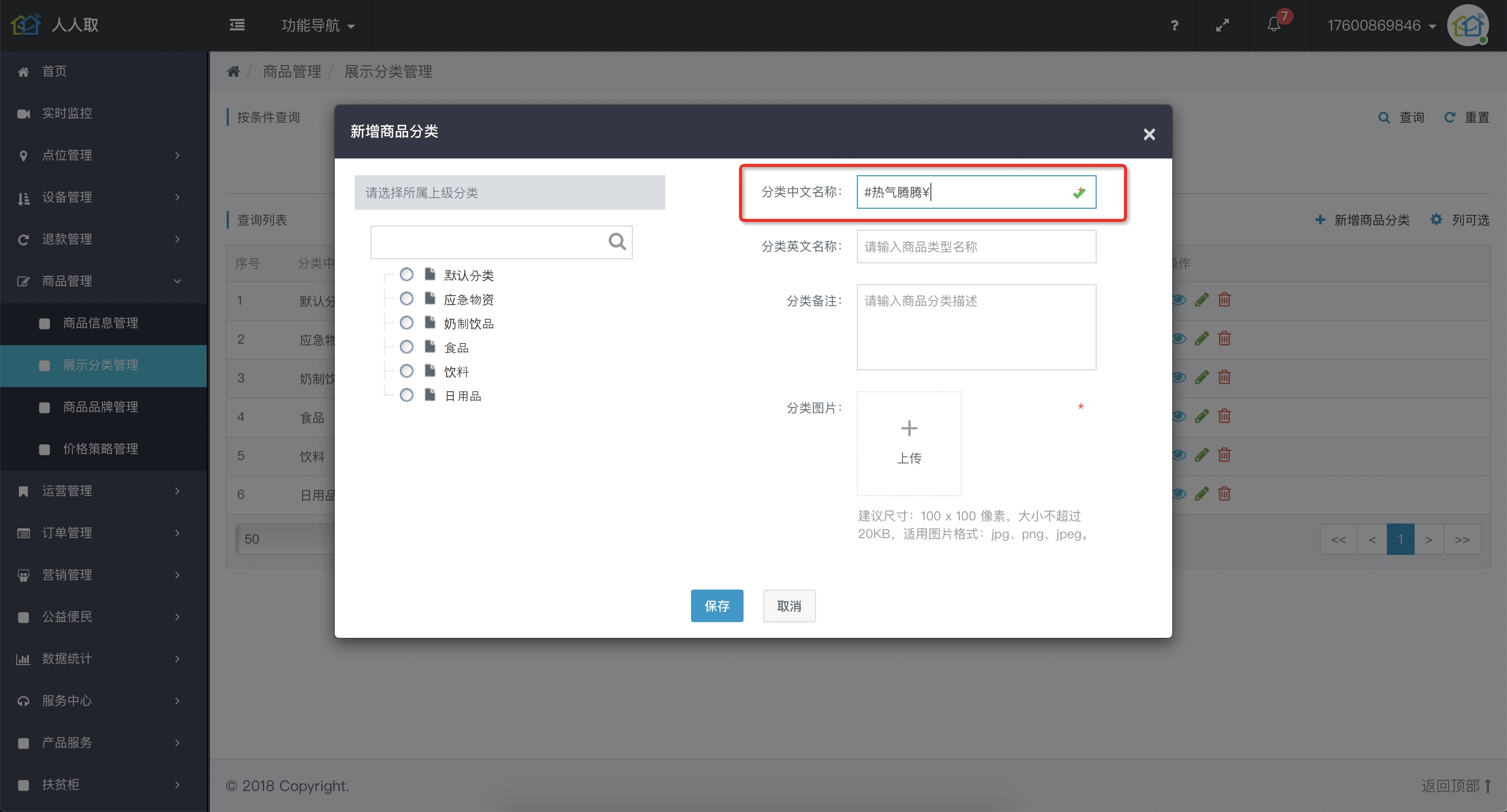The height and width of the screenshot is (812, 1507).
Task: Click delete trash icon in row 3
Action: [x=1224, y=377]
